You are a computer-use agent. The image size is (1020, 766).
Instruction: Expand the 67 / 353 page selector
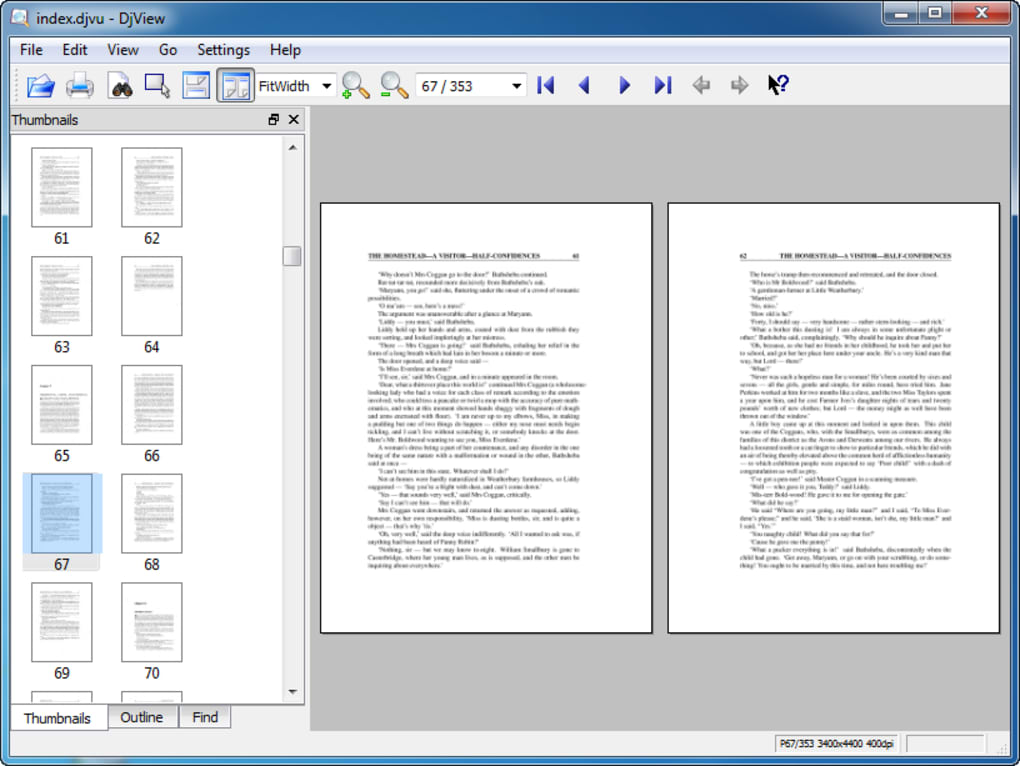[516, 87]
